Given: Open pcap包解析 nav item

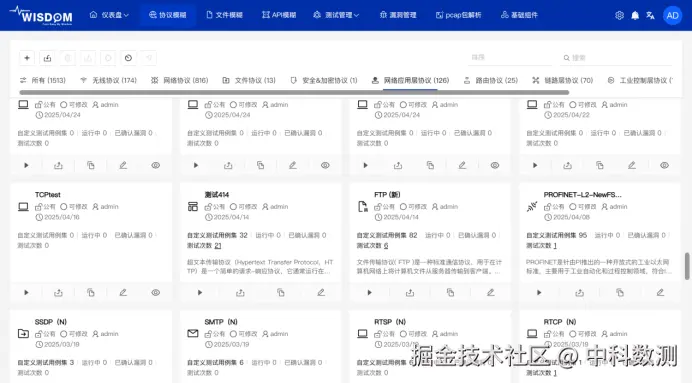Looking at the screenshot, I should click(x=459, y=15).
